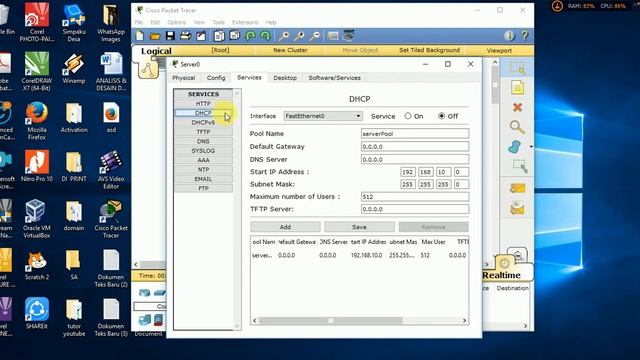
Task: Click the Paste icon in the toolbar
Action: pyautogui.click(x=235, y=36)
